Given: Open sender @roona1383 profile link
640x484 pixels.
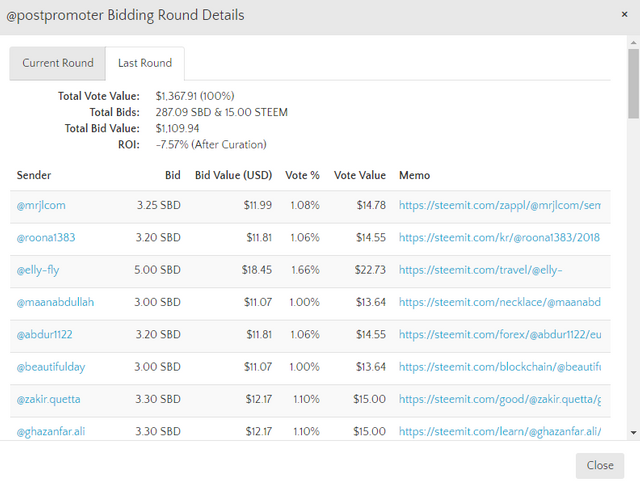Looking at the screenshot, I should [x=46, y=238].
